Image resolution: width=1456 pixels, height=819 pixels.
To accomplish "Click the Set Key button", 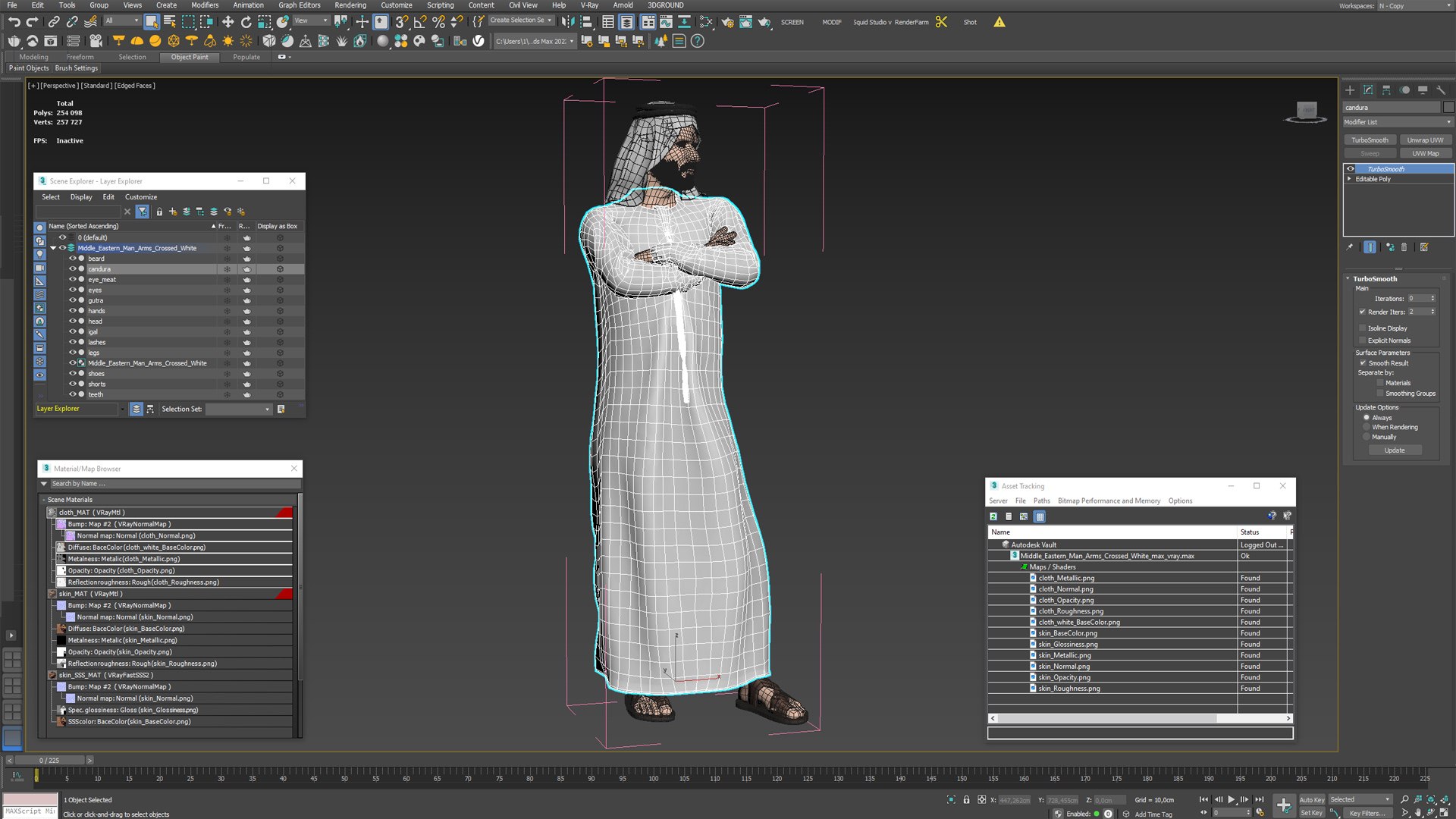I will click(1311, 813).
